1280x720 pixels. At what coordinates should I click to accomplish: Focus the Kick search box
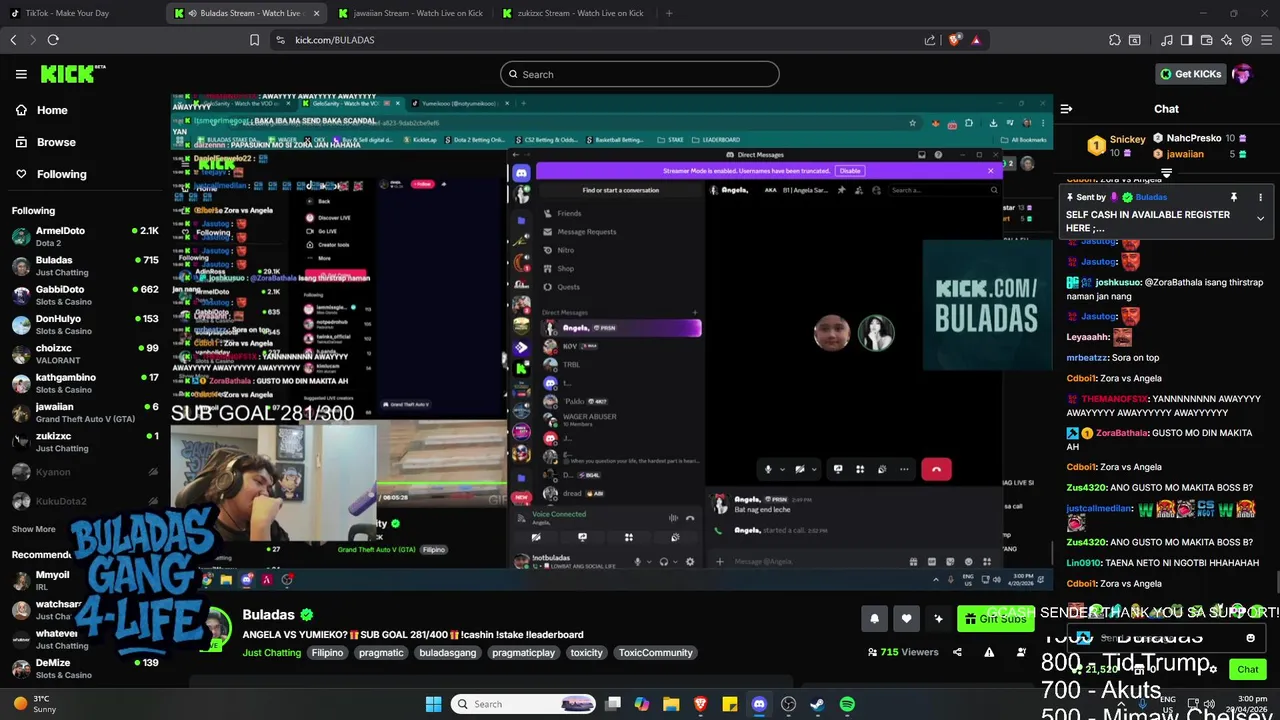640,74
